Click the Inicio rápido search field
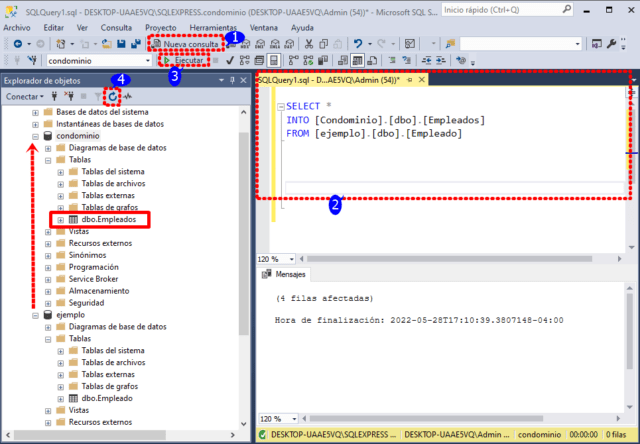The image size is (640, 444). 507,10
